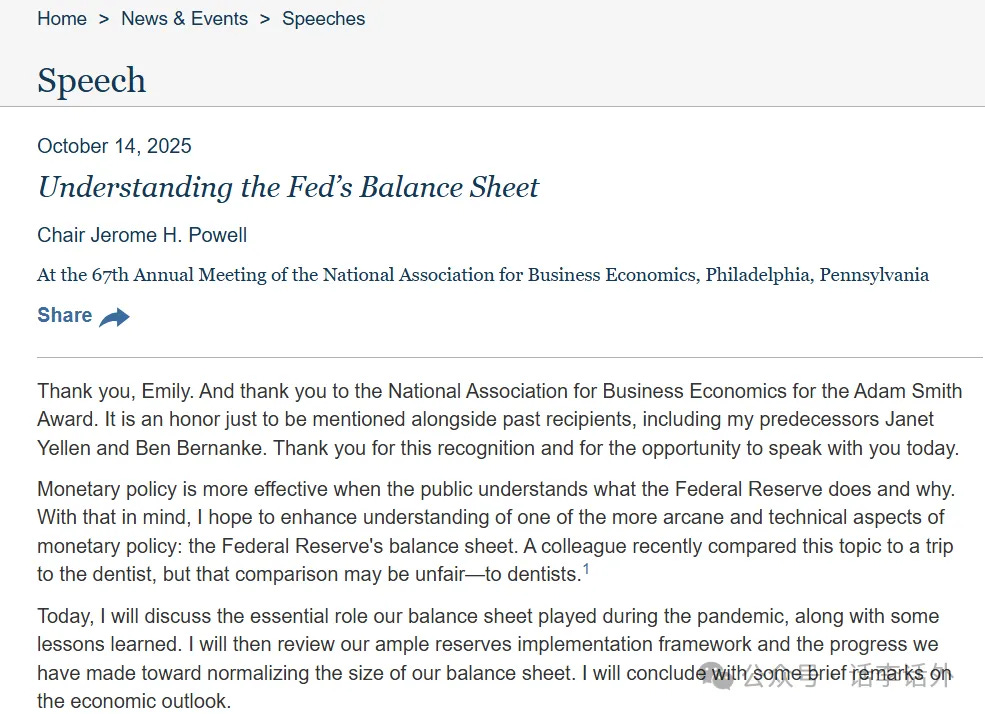Click the 67th Annual Meeting venue line
Viewport: 985px width, 714px height.
point(483,275)
